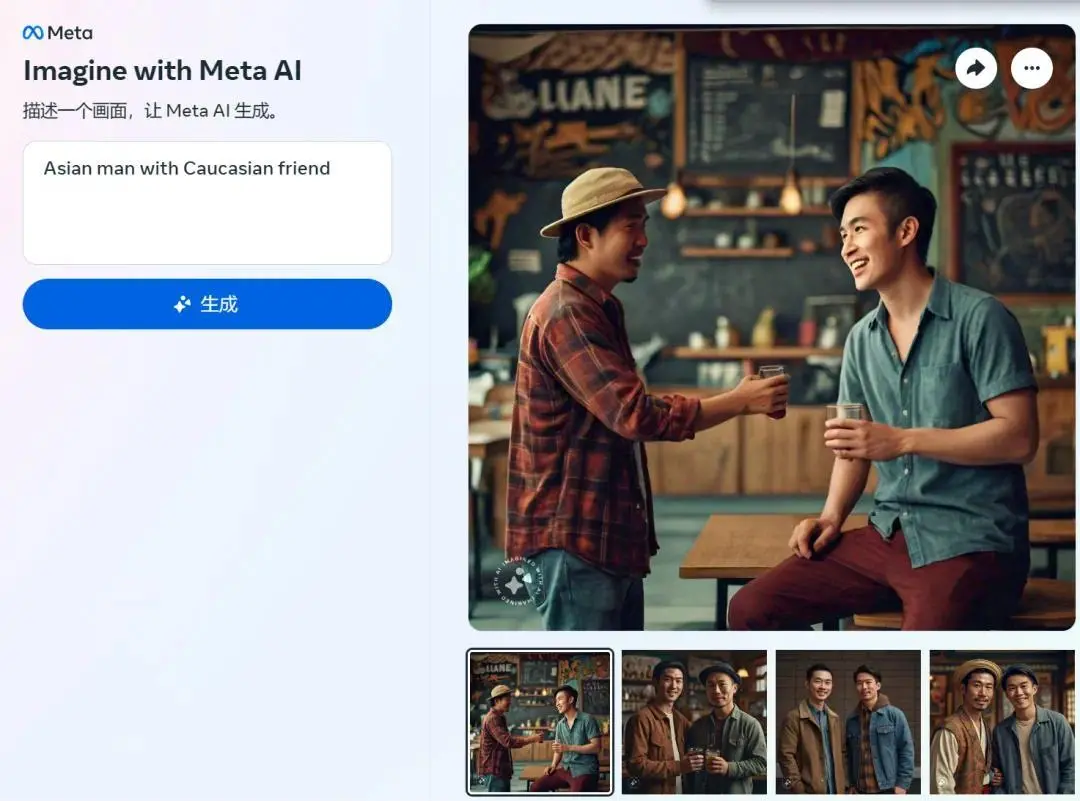Screen dimensions: 1080x801
Task: Select the second thumbnail of two men
Action: [x=694, y=722]
